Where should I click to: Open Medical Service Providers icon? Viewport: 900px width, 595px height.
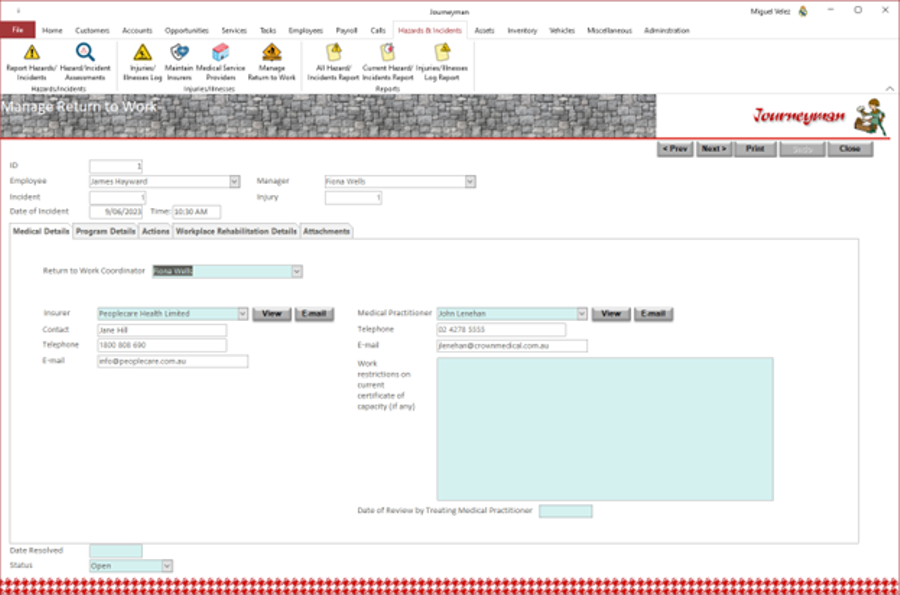pyautogui.click(x=220, y=53)
